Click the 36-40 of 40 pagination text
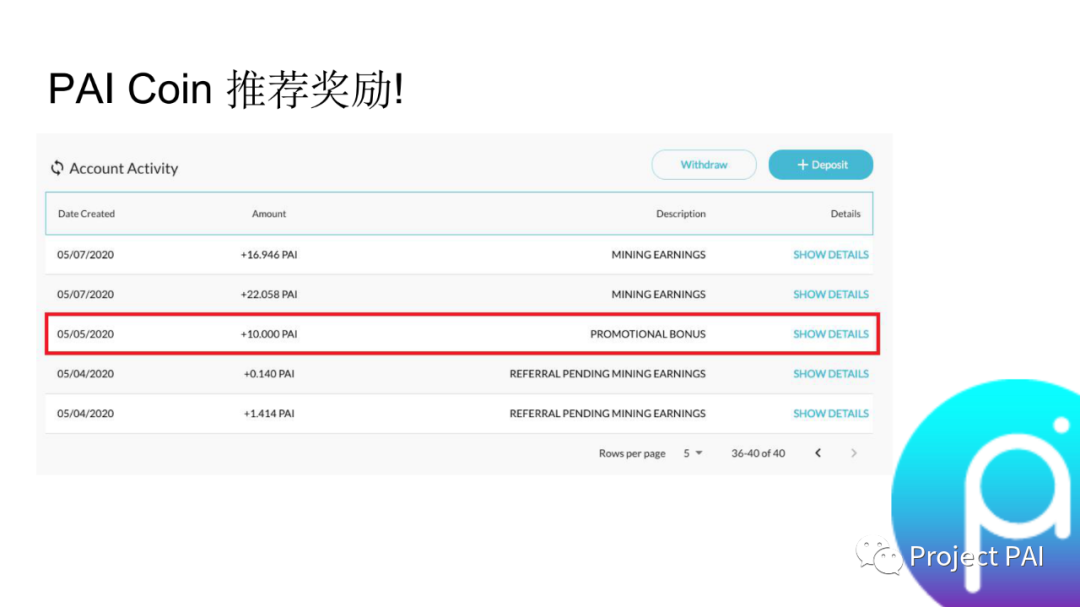The height and width of the screenshot is (607, 1080). [x=758, y=453]
